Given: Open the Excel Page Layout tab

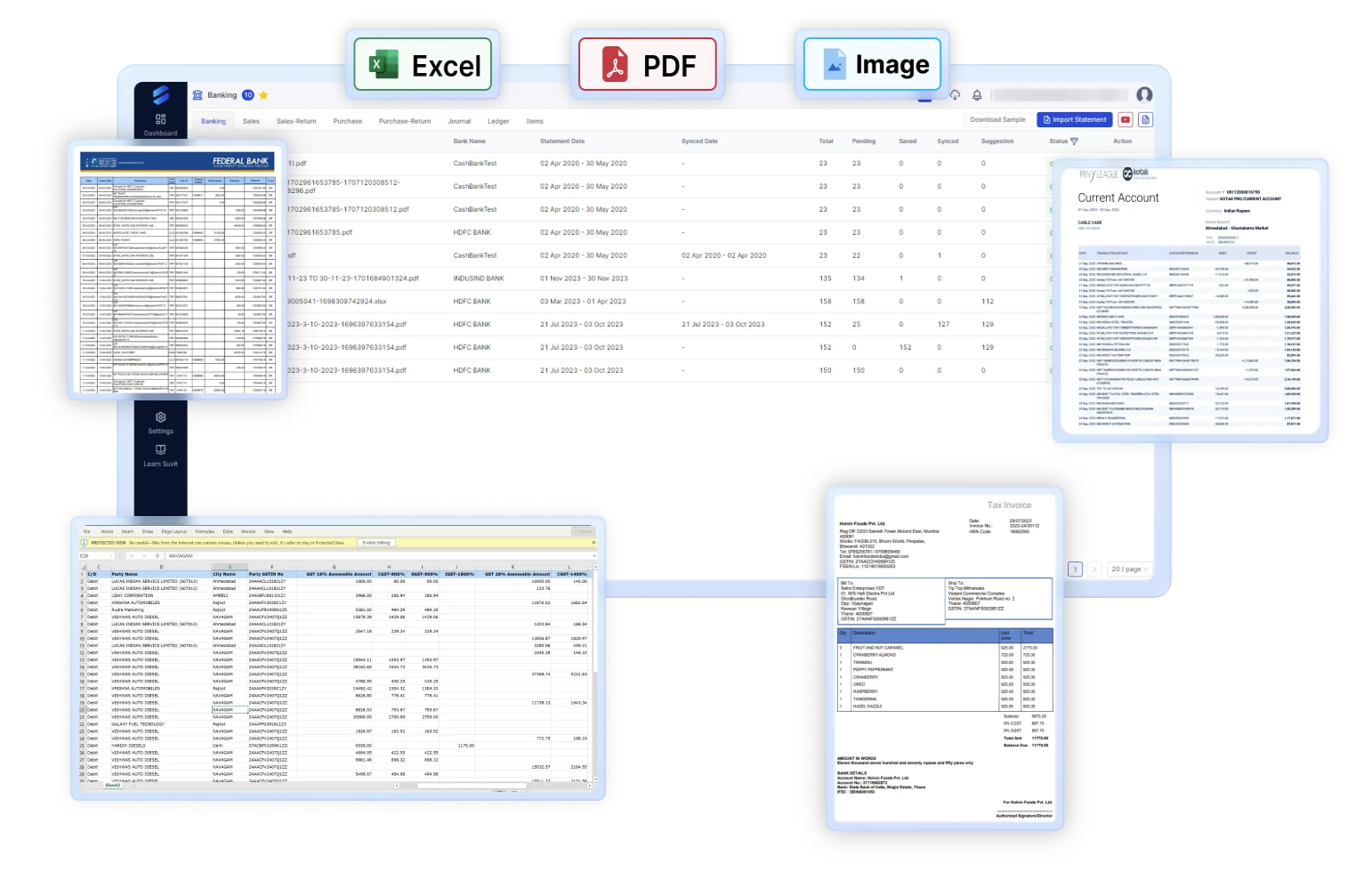Looking at the screenshot, I should (174, 531).
